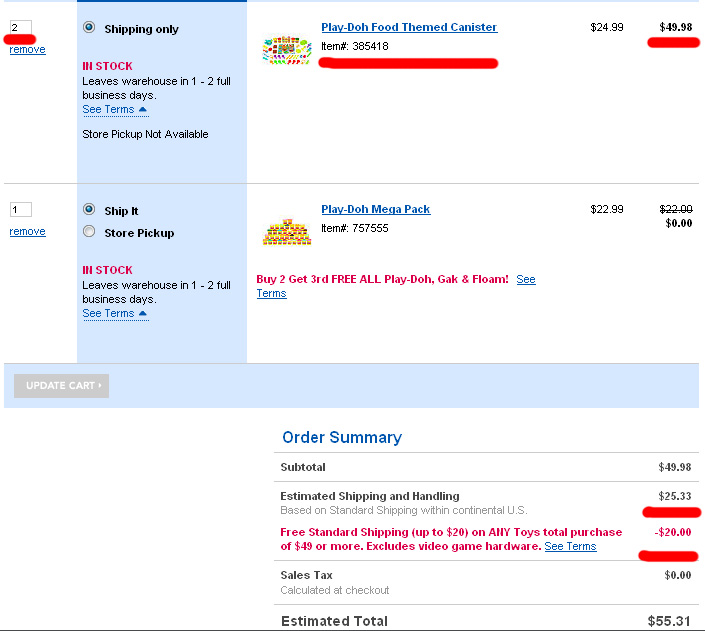Choose the Store Pickup radio option
This screenshot has width=705, height=631.
(x=89, y=232)
